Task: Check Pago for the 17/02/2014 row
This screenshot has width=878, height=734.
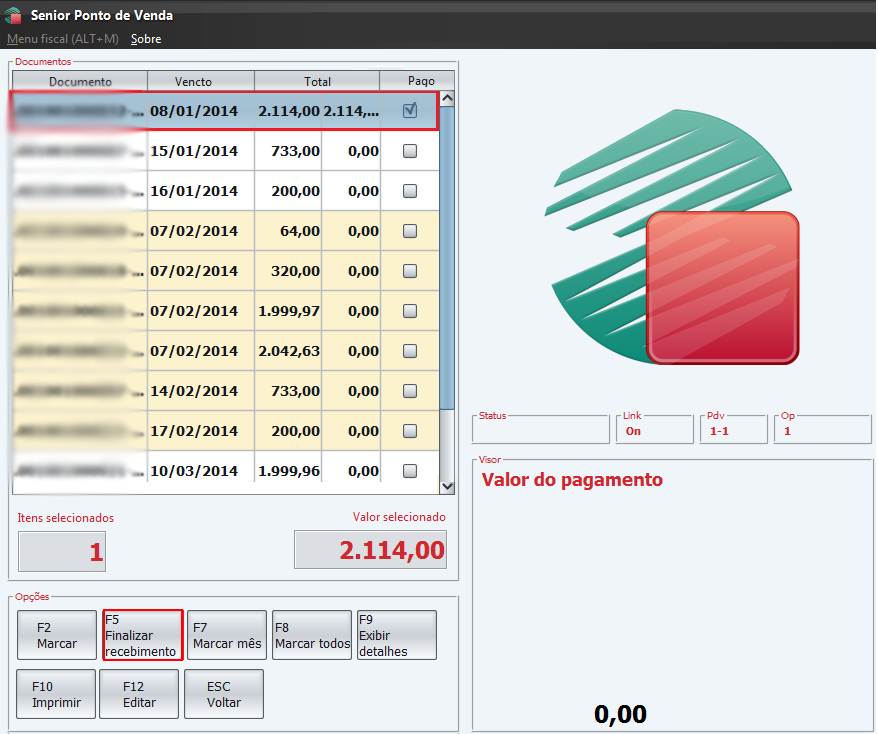Action: coord(410,431)
